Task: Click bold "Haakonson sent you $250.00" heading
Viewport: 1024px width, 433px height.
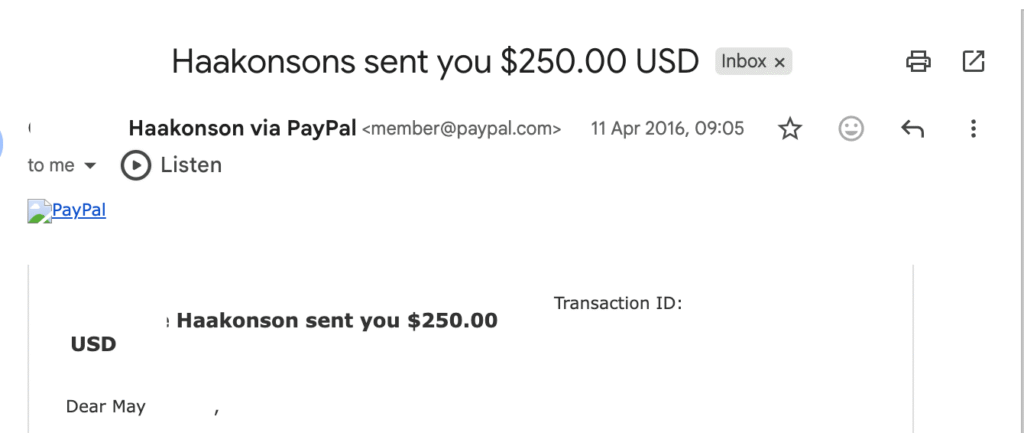Action: click(336, 321)
